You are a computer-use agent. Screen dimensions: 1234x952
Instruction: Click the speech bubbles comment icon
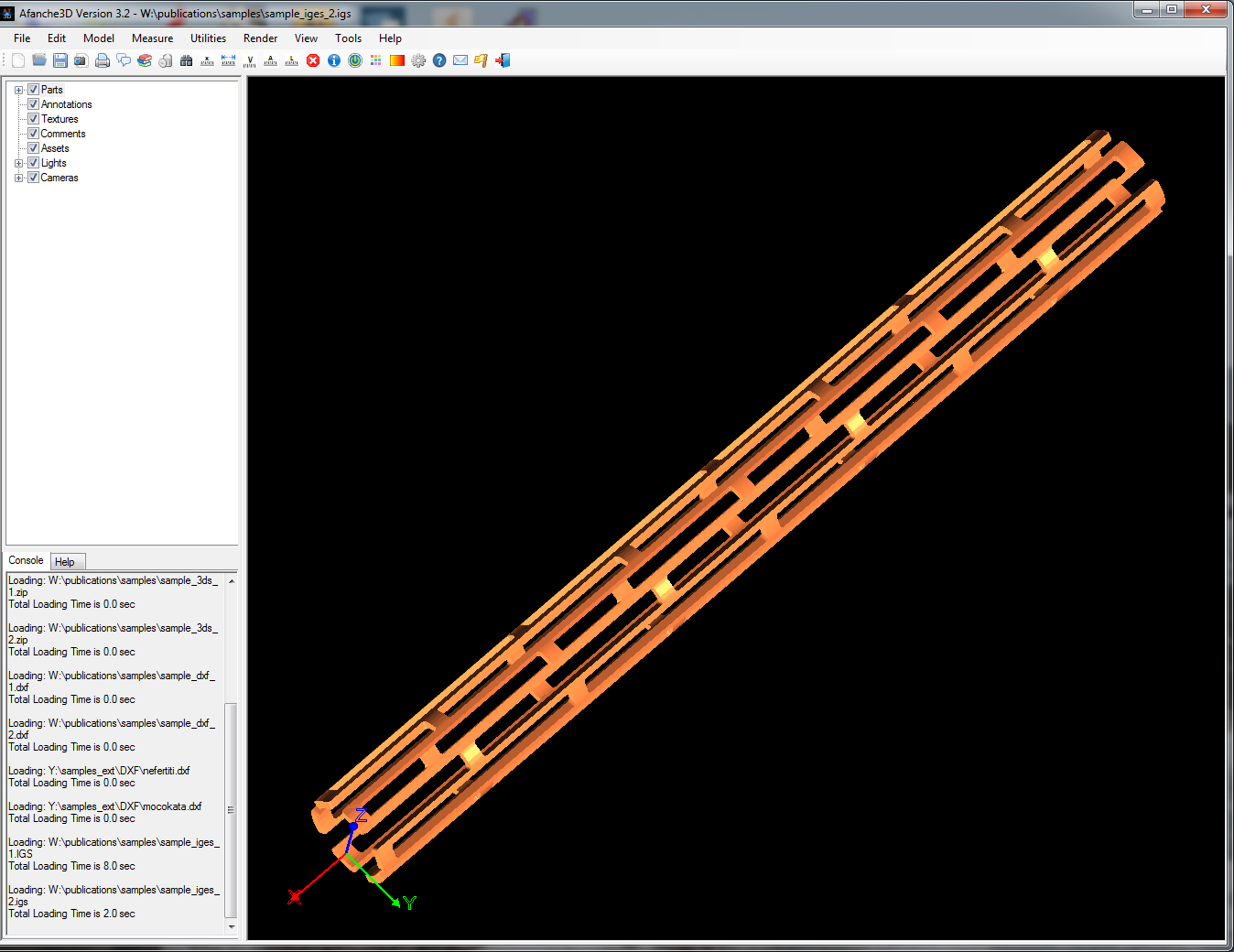[124, 60]
